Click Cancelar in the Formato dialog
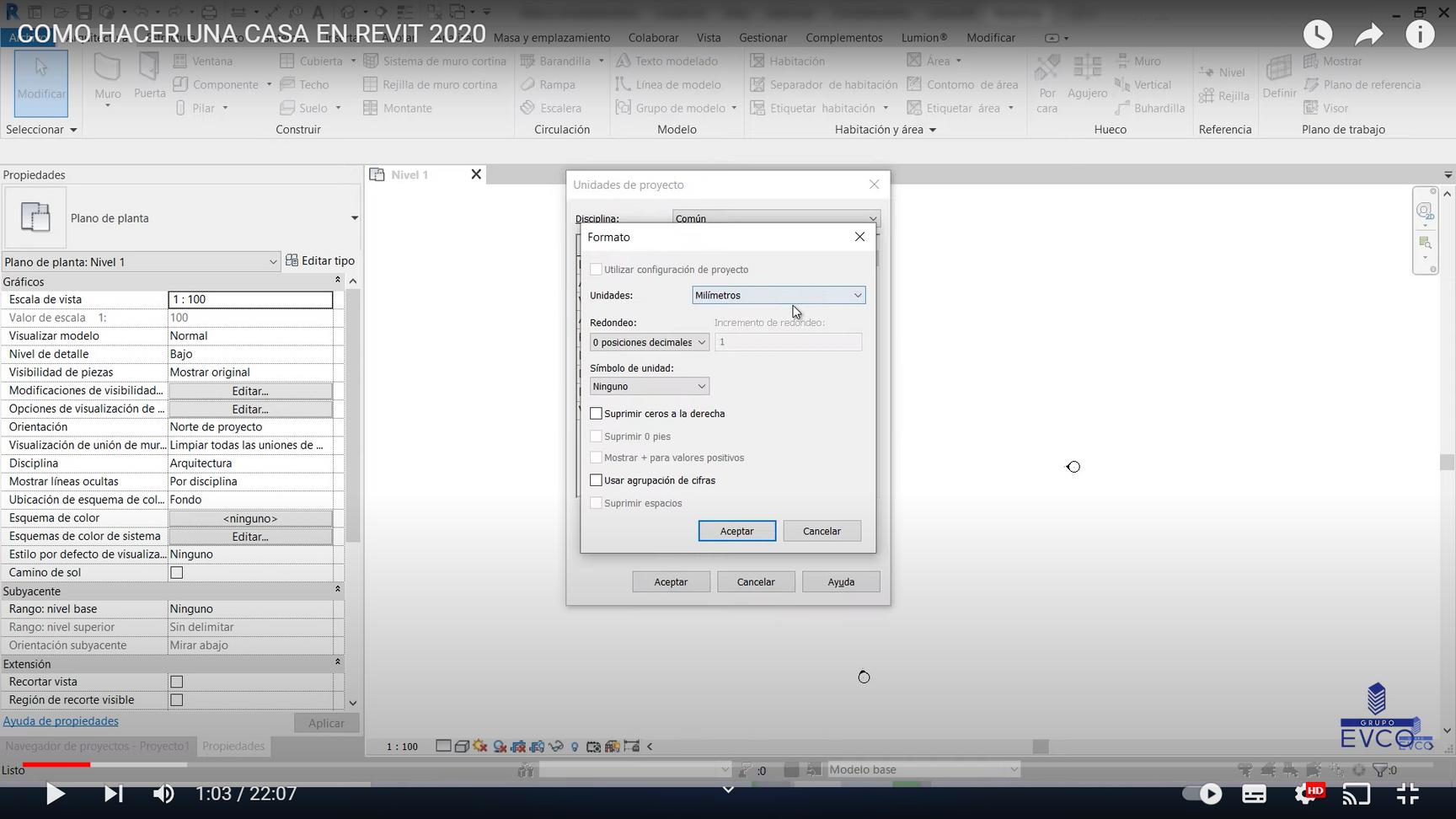The height and width of the screenshot is (819, 1456). click(x=822, y=531)
